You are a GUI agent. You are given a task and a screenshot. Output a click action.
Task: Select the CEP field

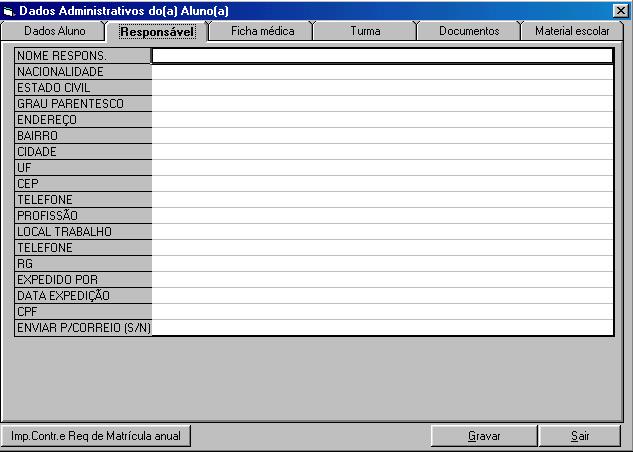click(x=382, y=184)
